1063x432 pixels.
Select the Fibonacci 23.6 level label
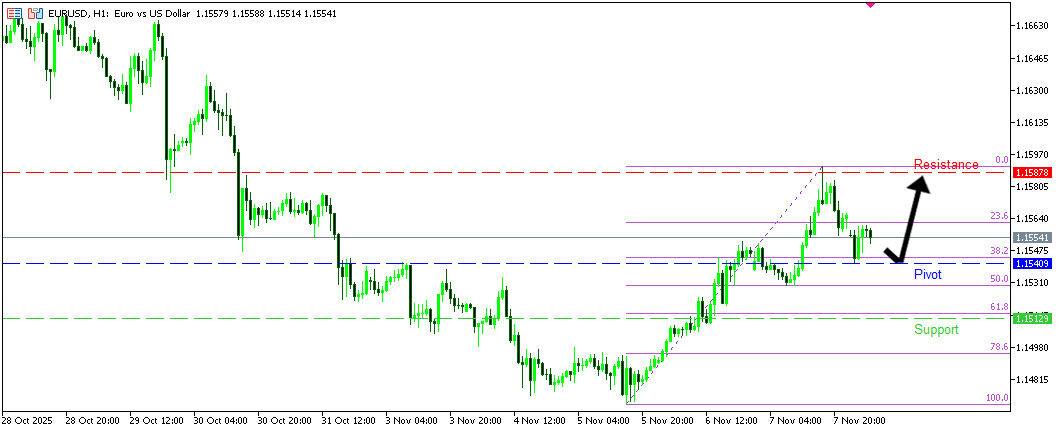pos(998,216)
